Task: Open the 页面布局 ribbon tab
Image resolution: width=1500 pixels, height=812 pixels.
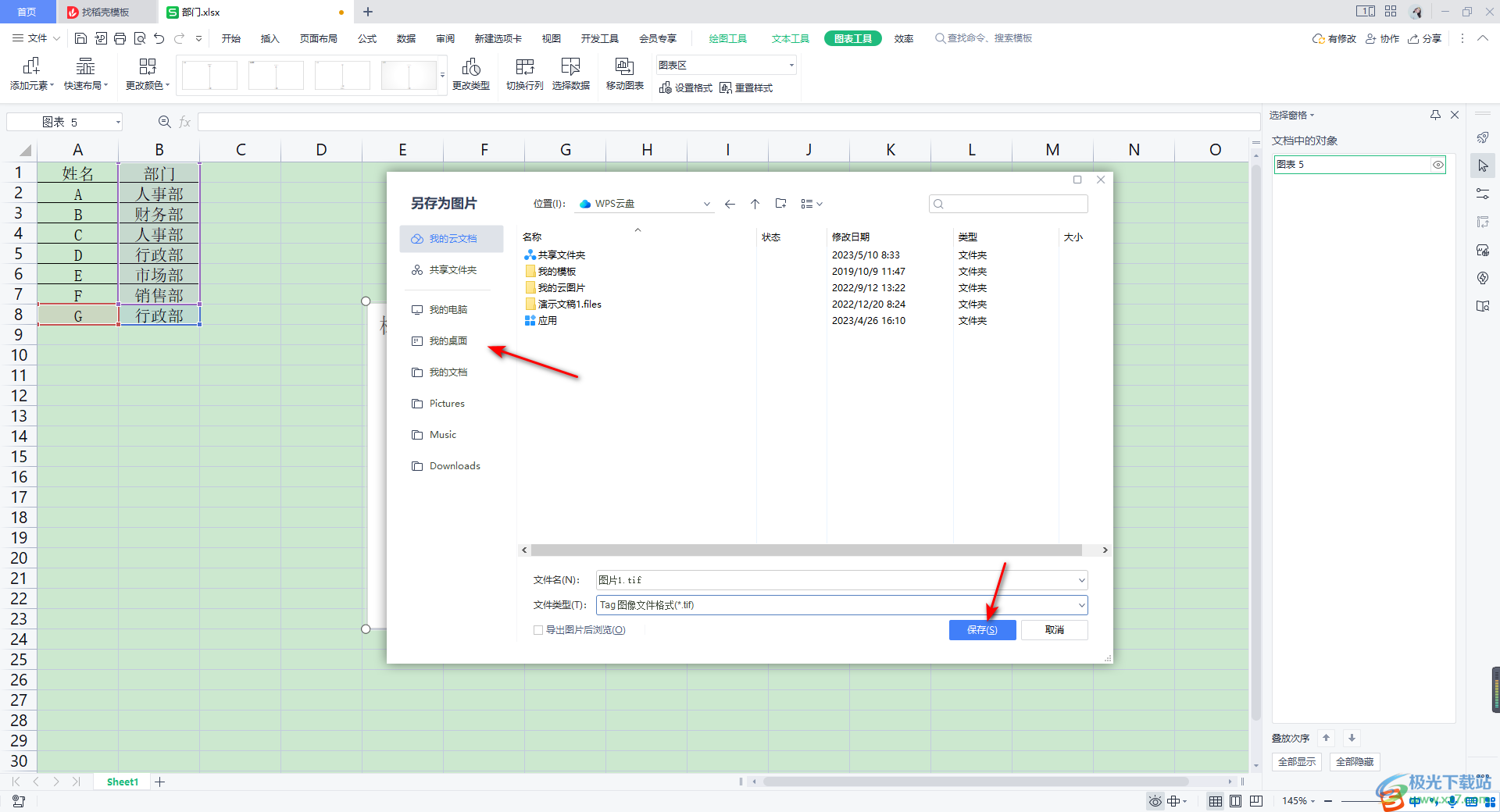Action: point(319,38)
